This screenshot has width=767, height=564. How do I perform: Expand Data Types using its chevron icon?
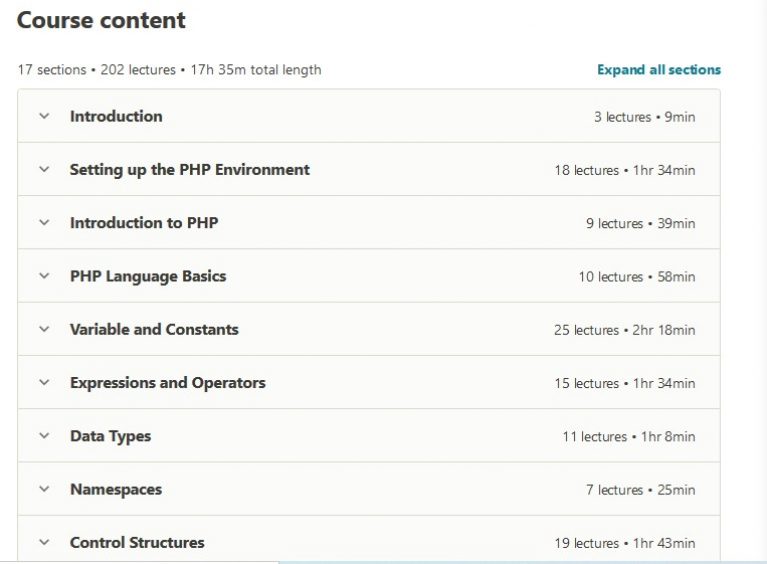coord(45,436)
